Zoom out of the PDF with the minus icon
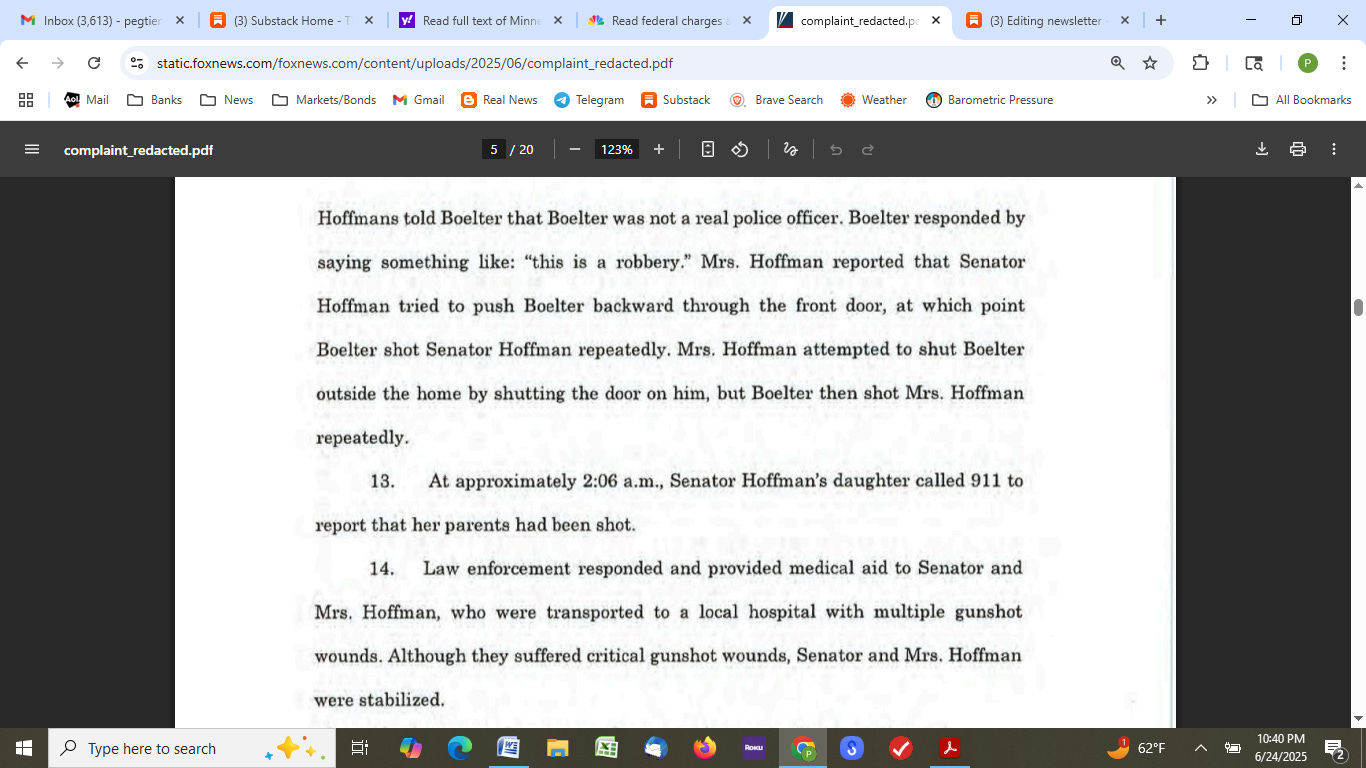 [575, 149]
